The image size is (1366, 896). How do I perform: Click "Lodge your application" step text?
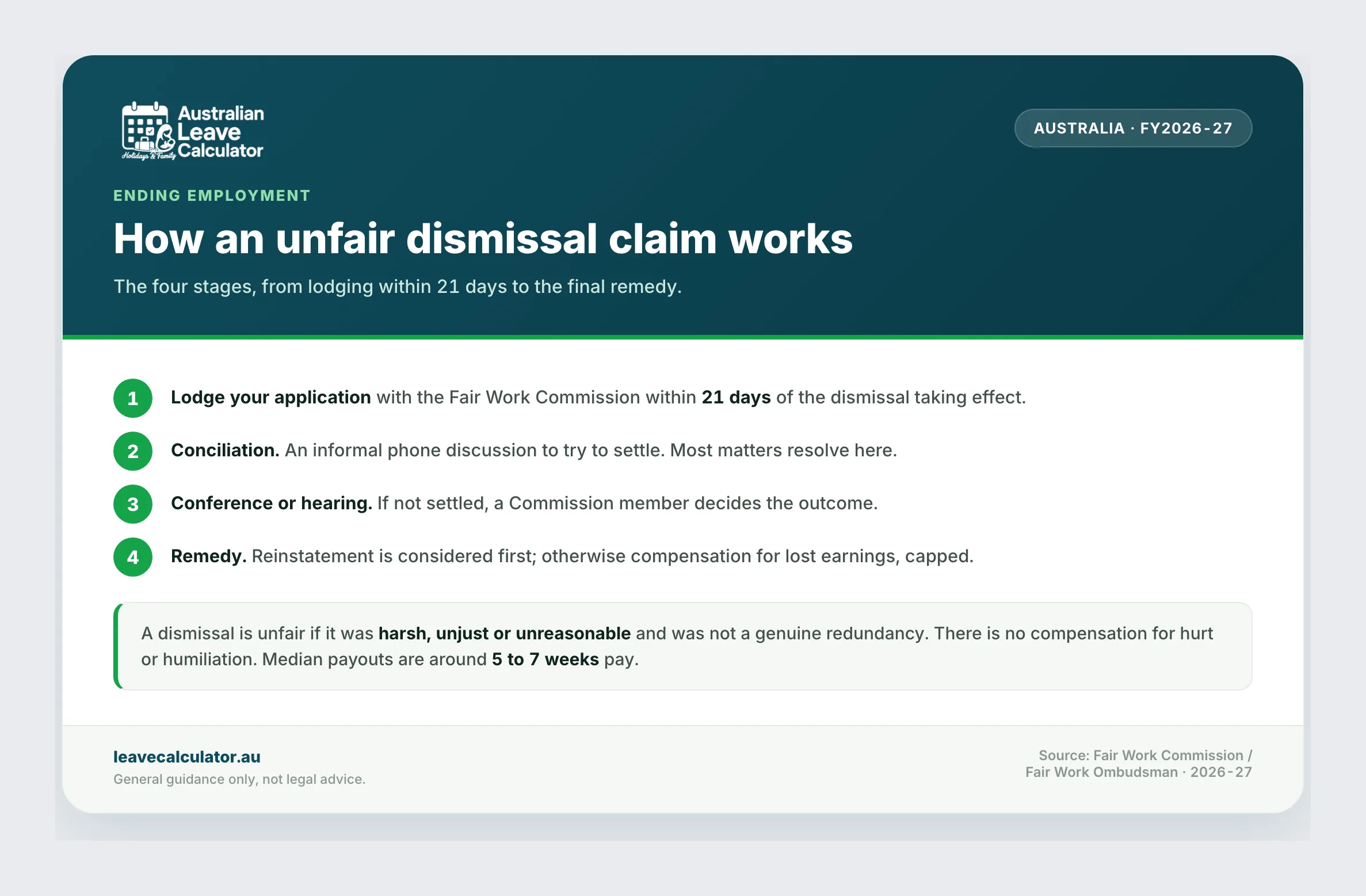[x=271, y=398]
